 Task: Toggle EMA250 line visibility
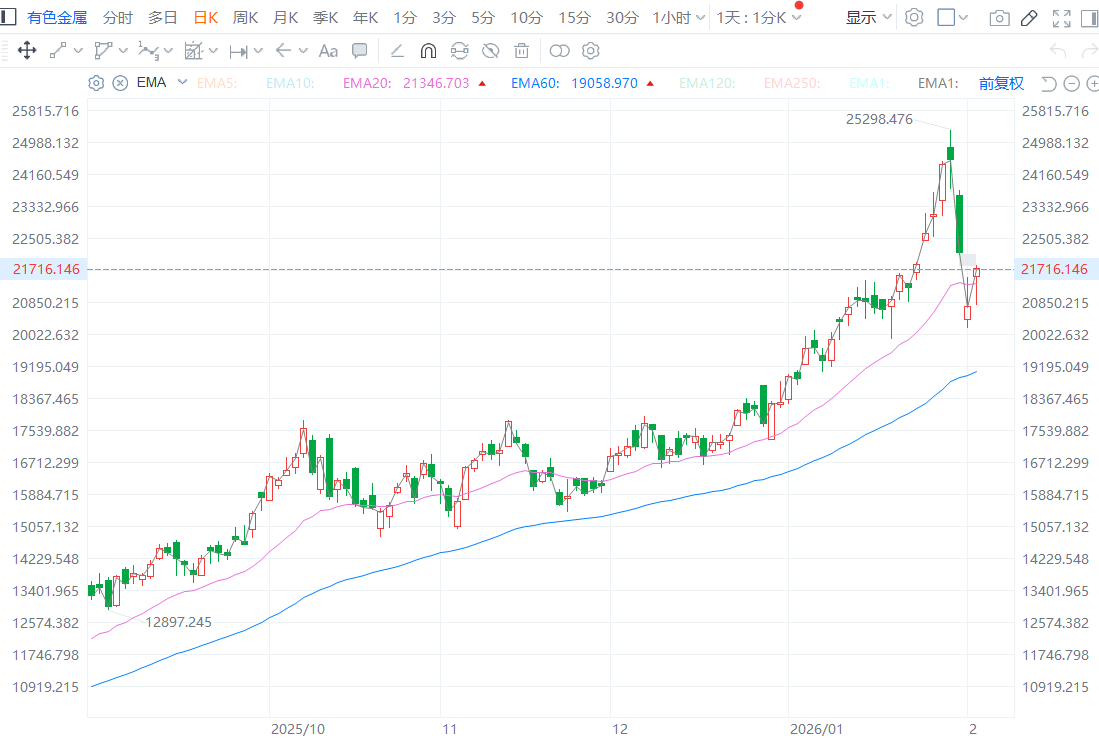792,83
